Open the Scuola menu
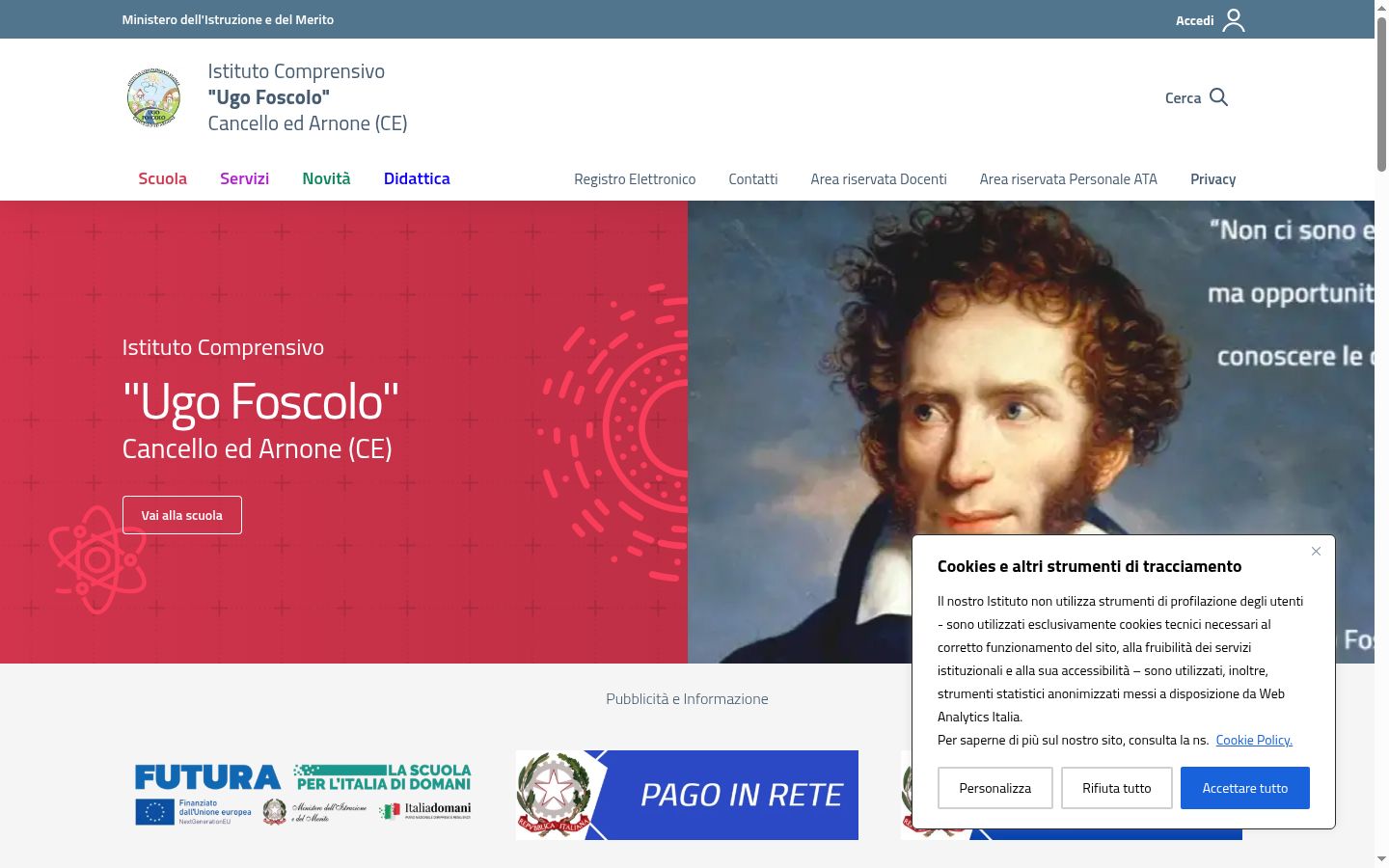This screenshot has height=868, width=1389. tap(162, 178)
